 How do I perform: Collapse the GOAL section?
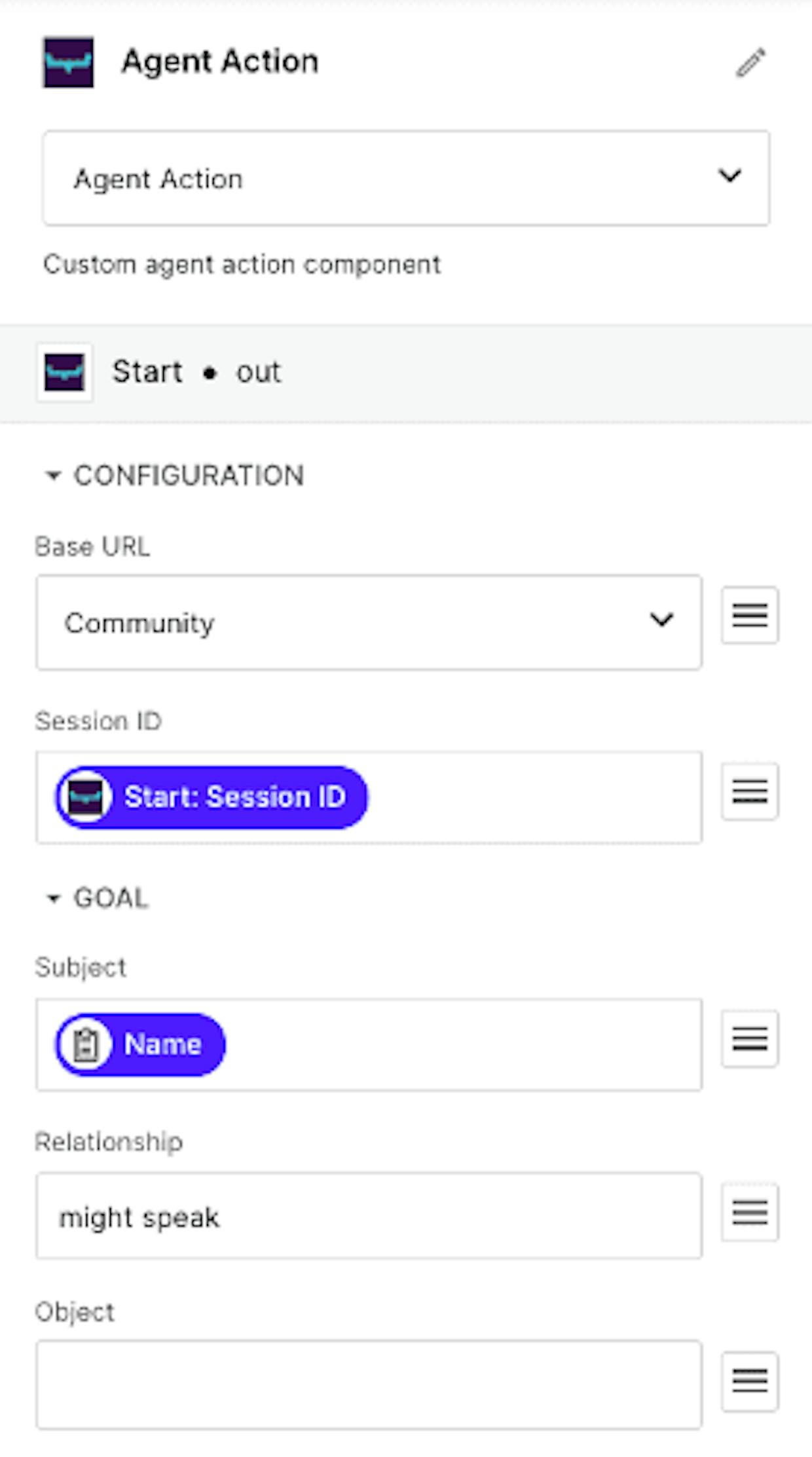pyautogui.click(x=97, y=898)
